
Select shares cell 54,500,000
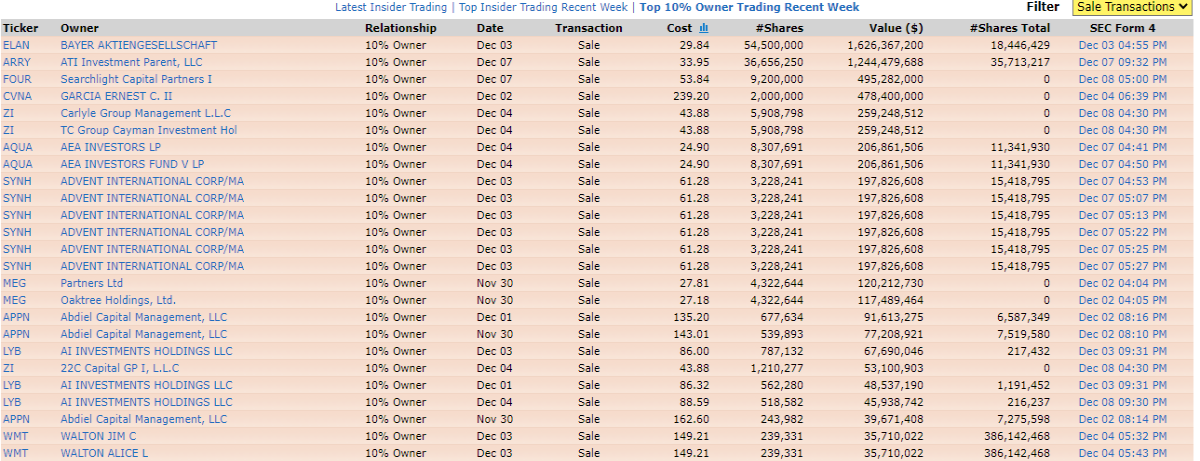[x=774, y=45]
